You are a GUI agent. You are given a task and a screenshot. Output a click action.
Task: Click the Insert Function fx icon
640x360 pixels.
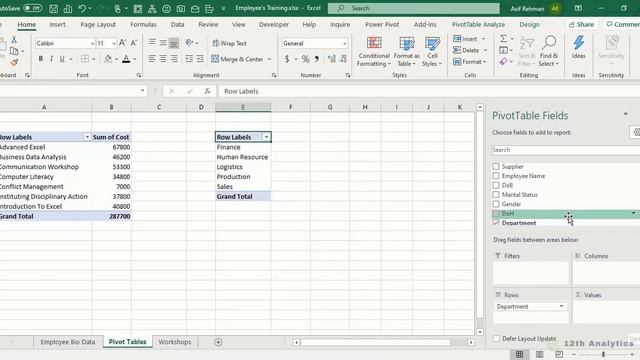[207, 91]
